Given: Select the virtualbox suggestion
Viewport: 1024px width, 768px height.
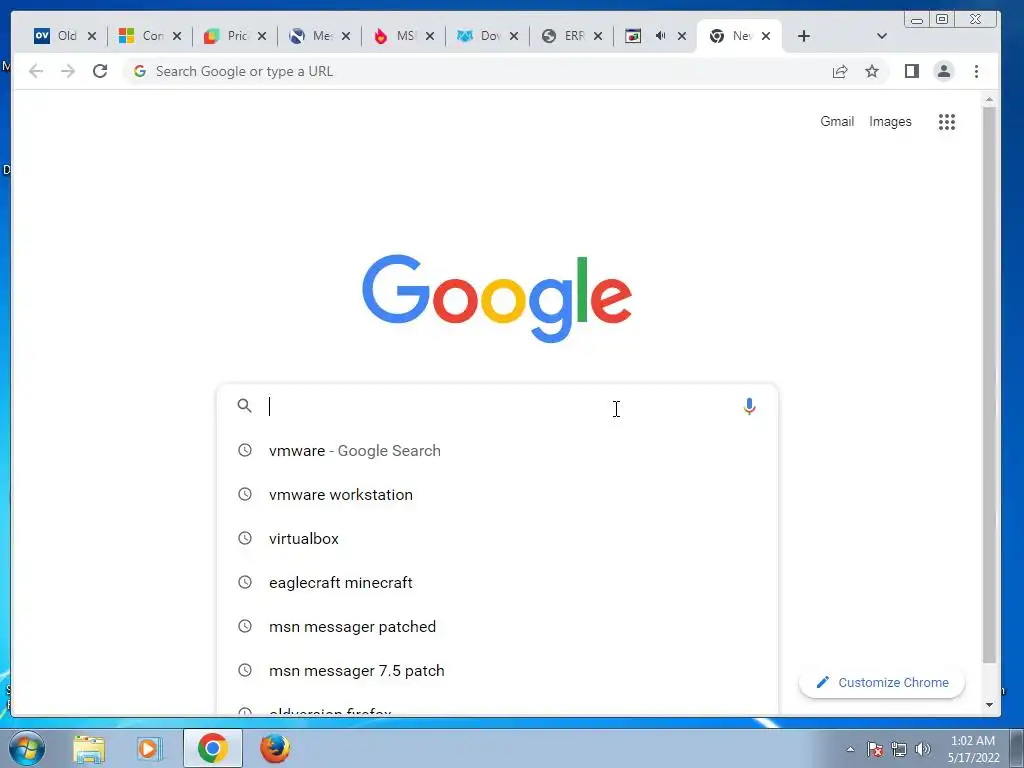Looking at the screenshot, I should pos(496,539).
